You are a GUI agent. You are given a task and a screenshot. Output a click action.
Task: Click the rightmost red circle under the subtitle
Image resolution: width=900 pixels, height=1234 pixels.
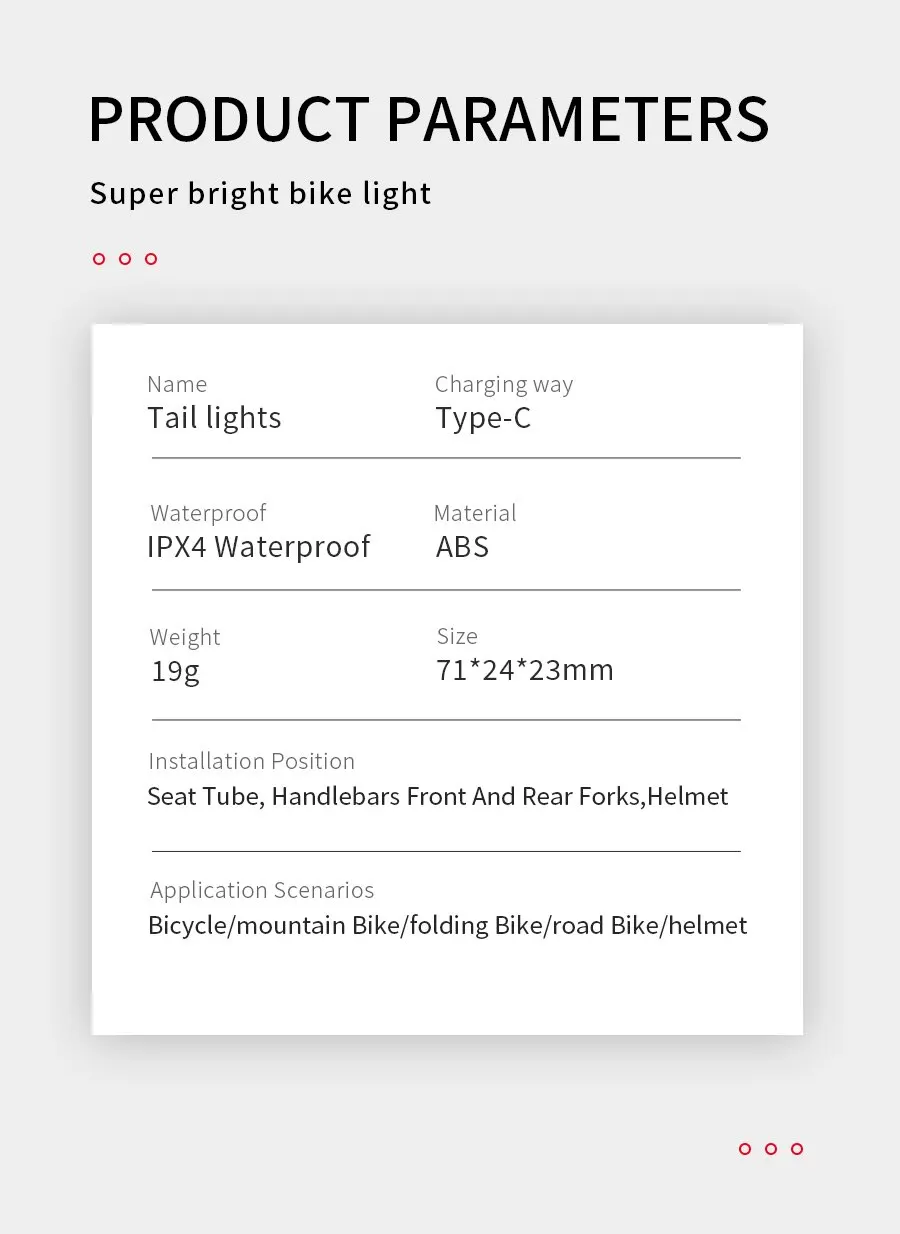[x=151, y=259]
